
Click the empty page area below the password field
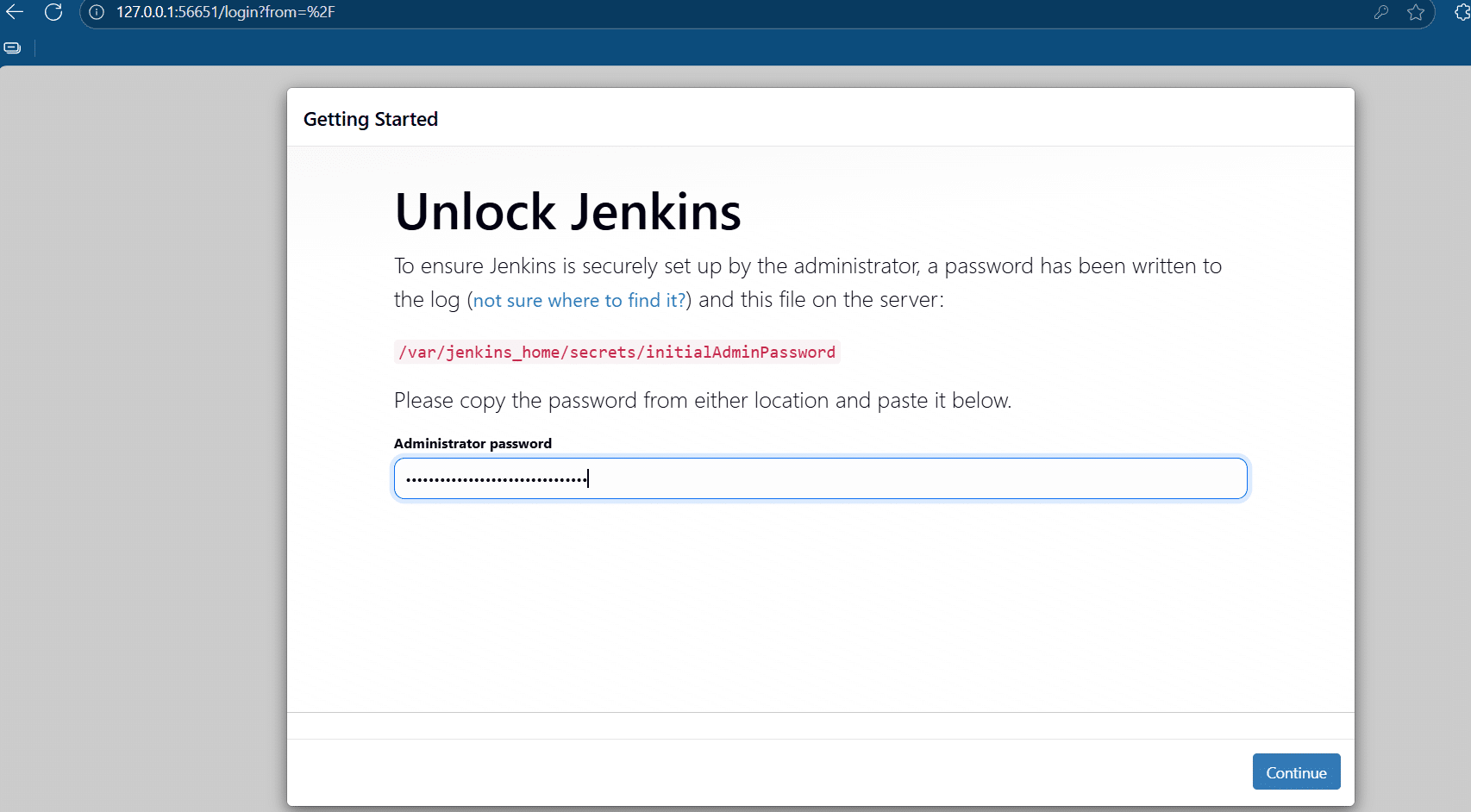[x=819, y=603]
